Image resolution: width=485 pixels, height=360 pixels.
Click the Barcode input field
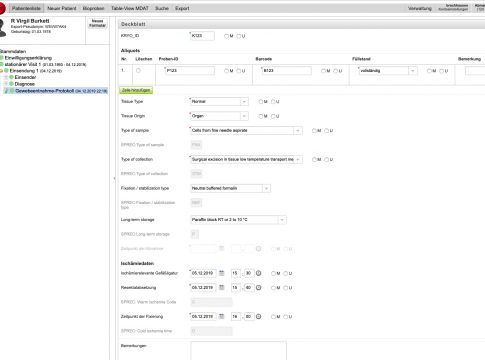(287, 71)
